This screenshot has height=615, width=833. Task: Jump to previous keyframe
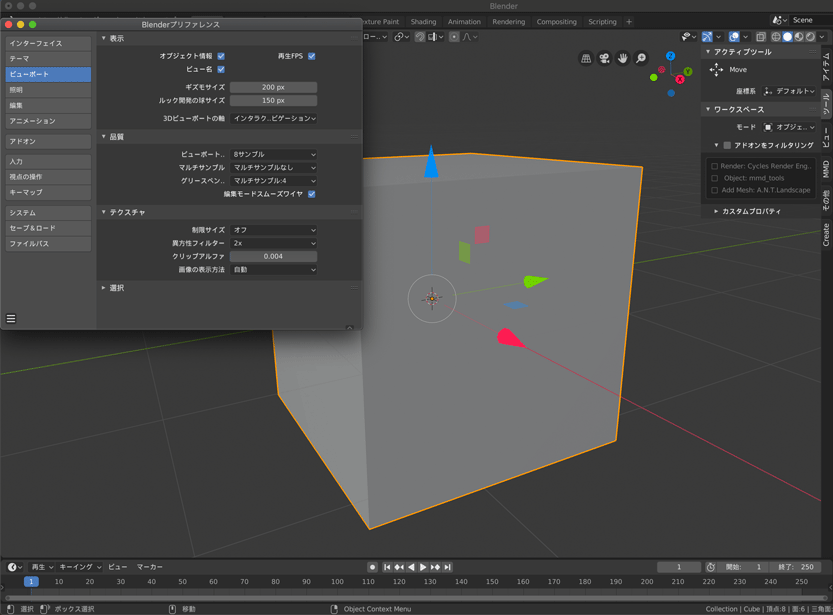tap(399, 567)
